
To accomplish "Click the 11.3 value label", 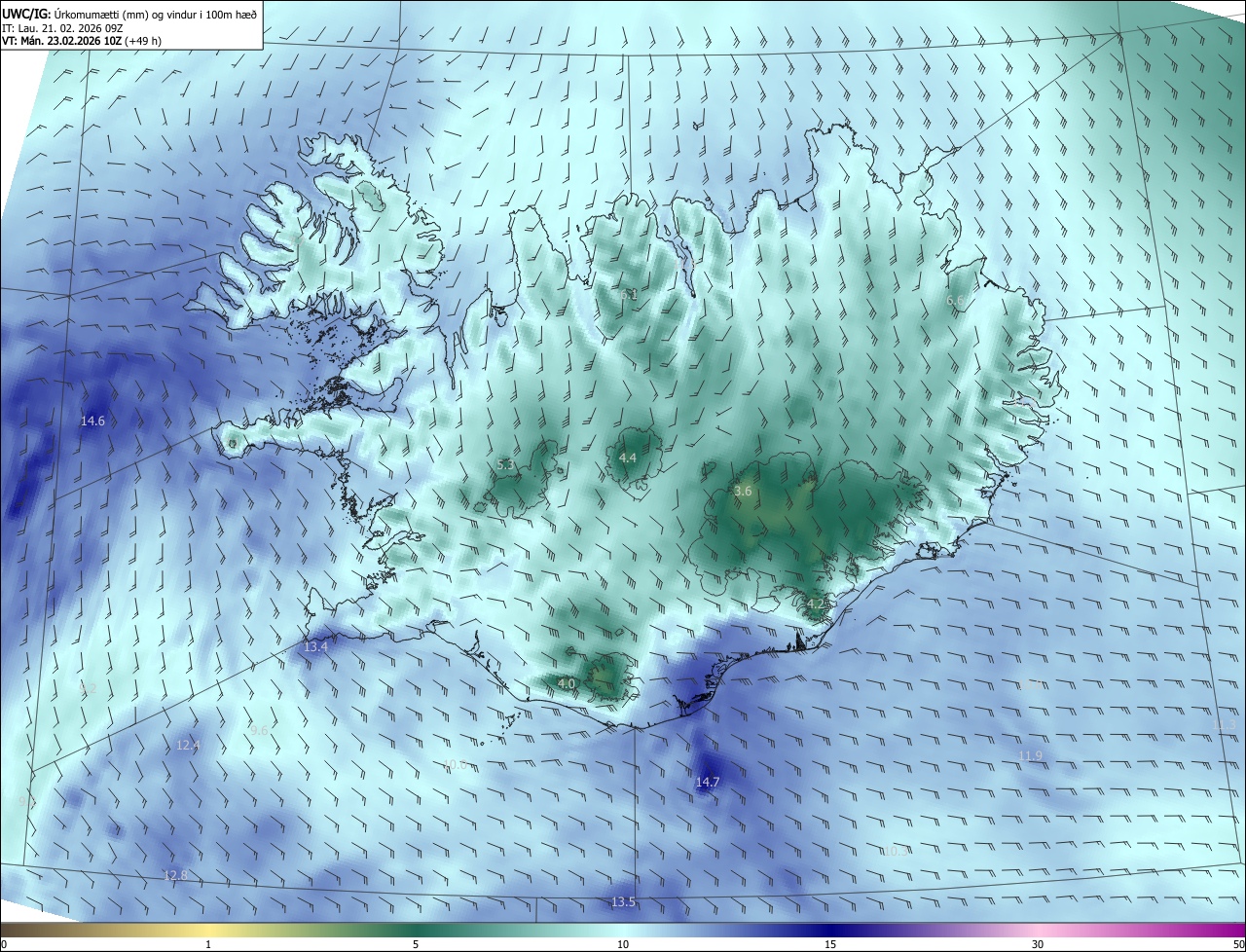I will point(1226,725).
